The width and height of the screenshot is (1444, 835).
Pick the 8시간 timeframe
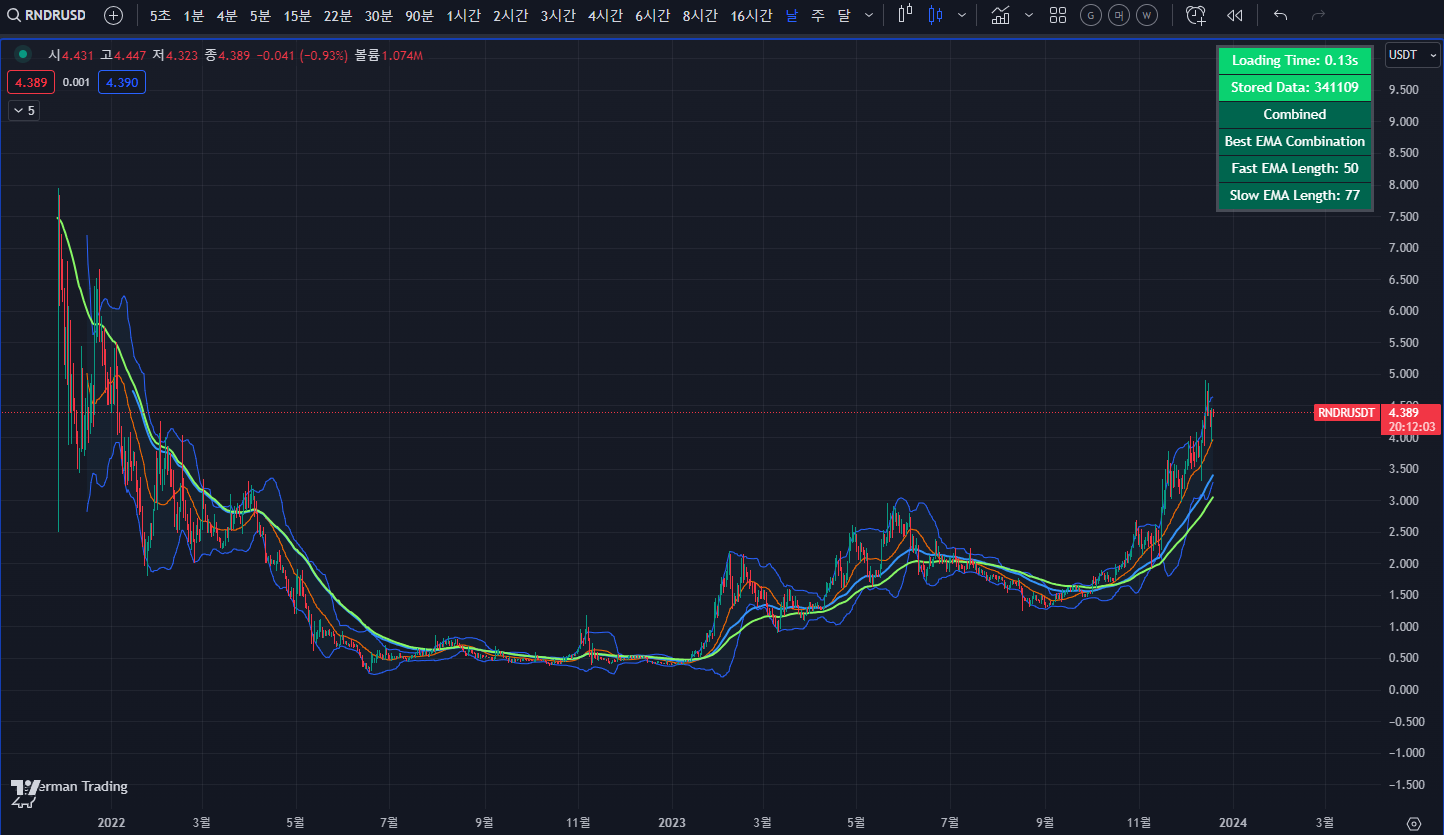pos(700,15)
